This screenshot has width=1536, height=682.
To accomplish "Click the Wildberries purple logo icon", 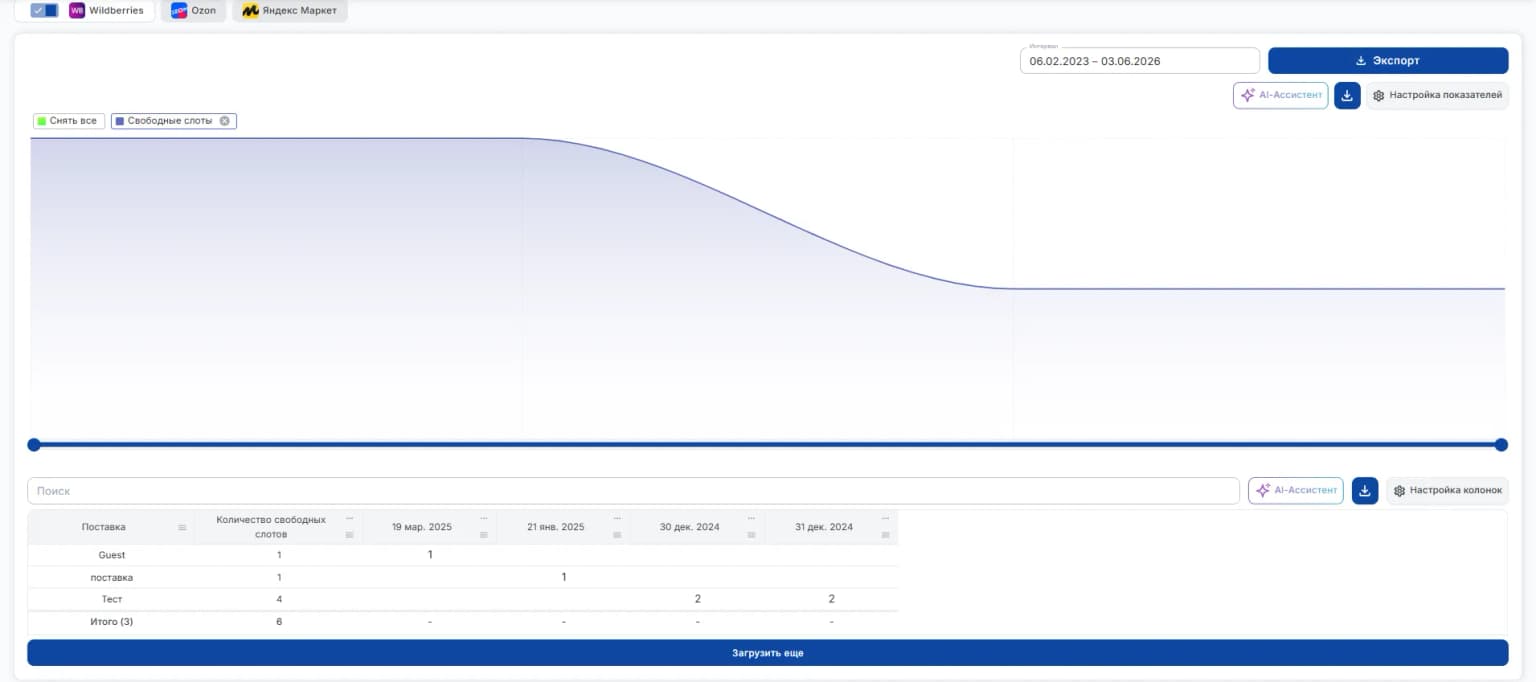I will click(77, 10).
